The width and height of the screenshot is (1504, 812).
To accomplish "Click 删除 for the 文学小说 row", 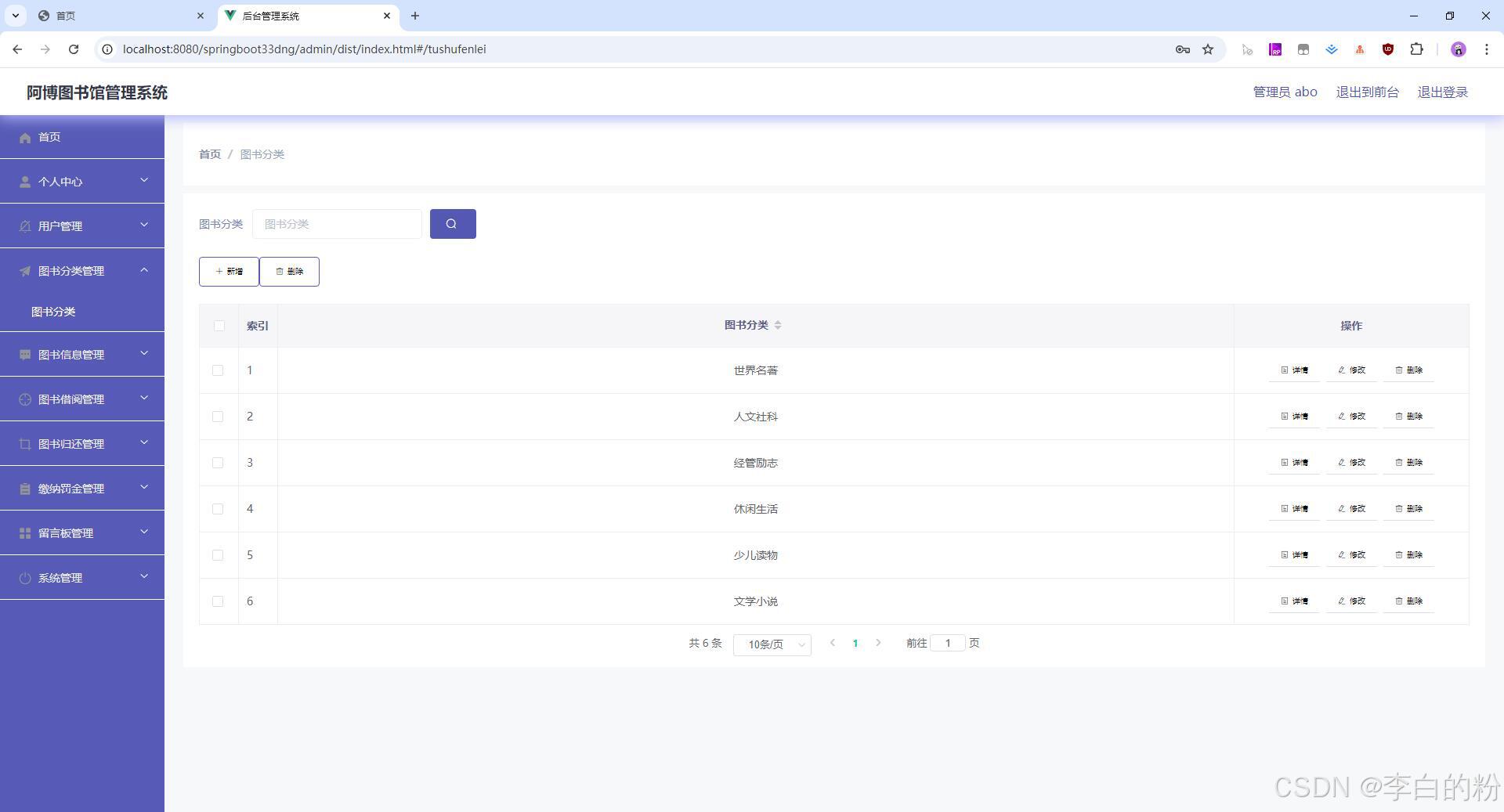I will click(x=1408, y=601).
